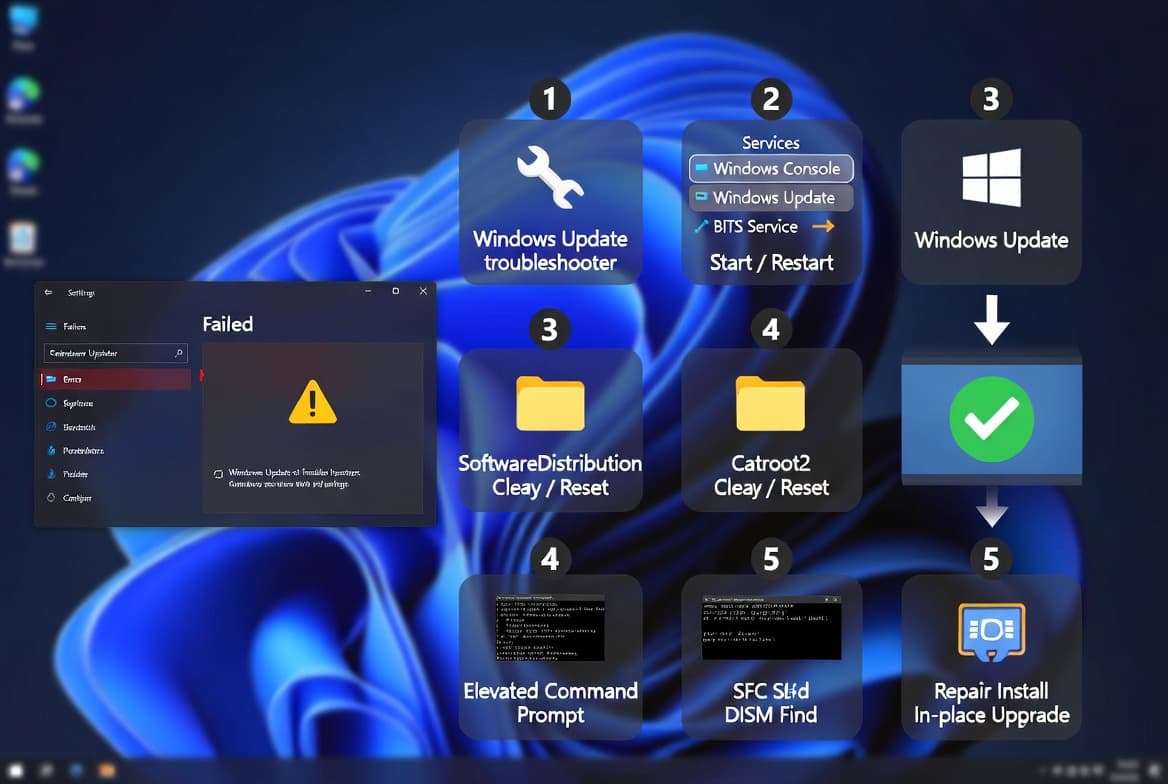Viewport: 1168px width, 784px height.
Task: Click the grey search icon on the taskbar
Action: (x=46, y=771)
